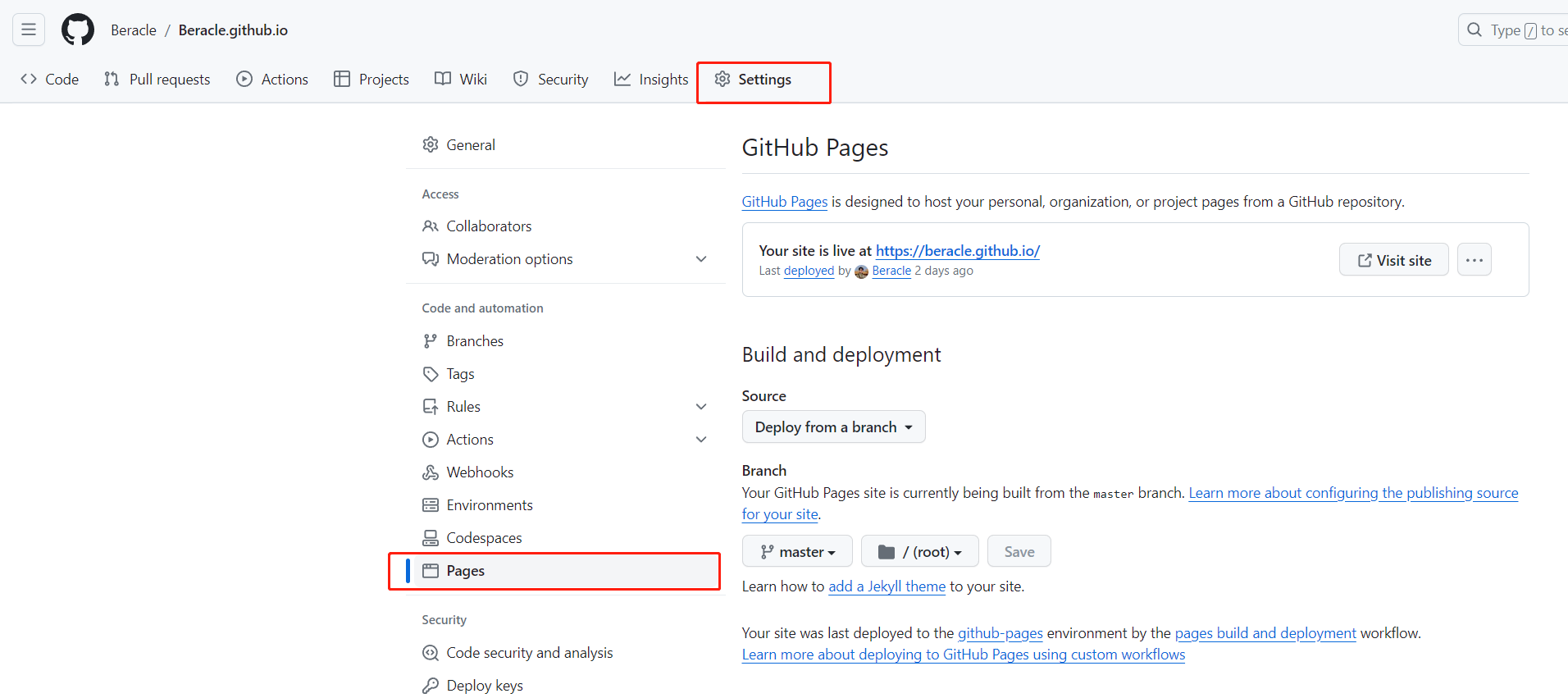Image resolution: width=1568 pixels, height=698 pixels.
Task: Click 'Learn more about deploying' custom workflows link
Action: click(964, 655)
